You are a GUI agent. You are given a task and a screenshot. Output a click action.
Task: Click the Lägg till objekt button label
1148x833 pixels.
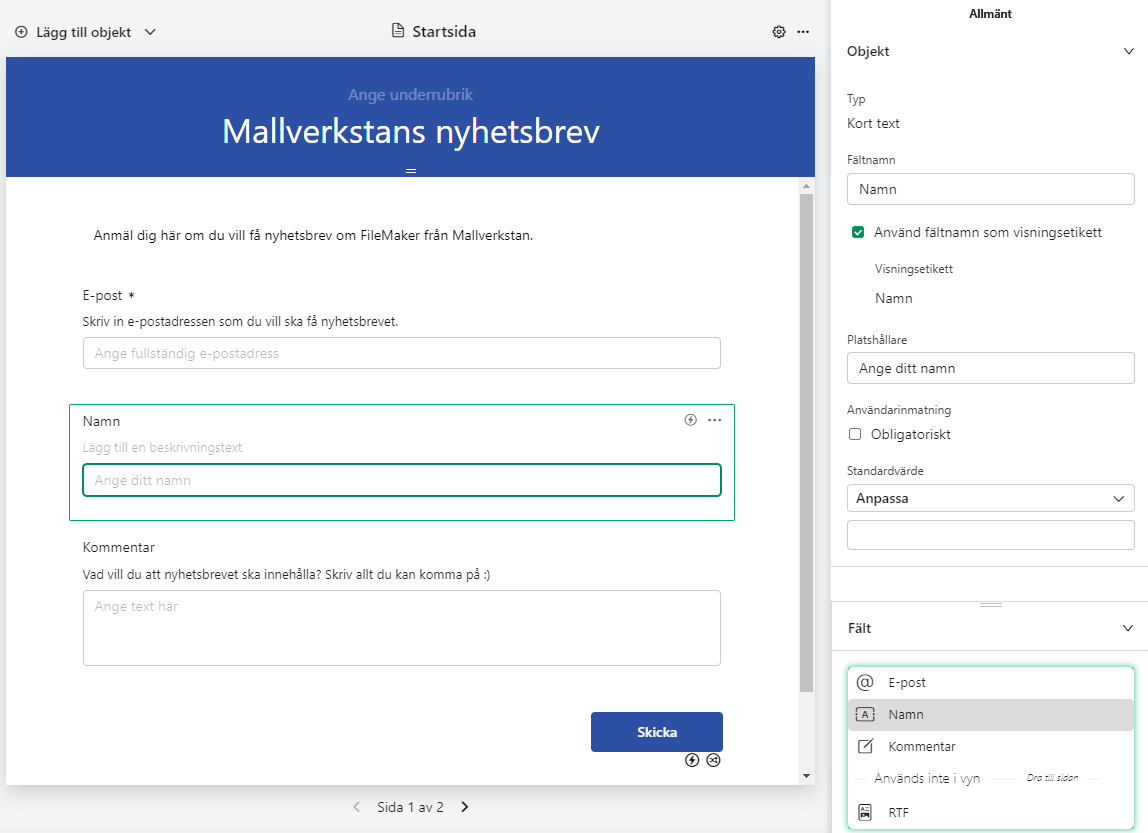83,32
